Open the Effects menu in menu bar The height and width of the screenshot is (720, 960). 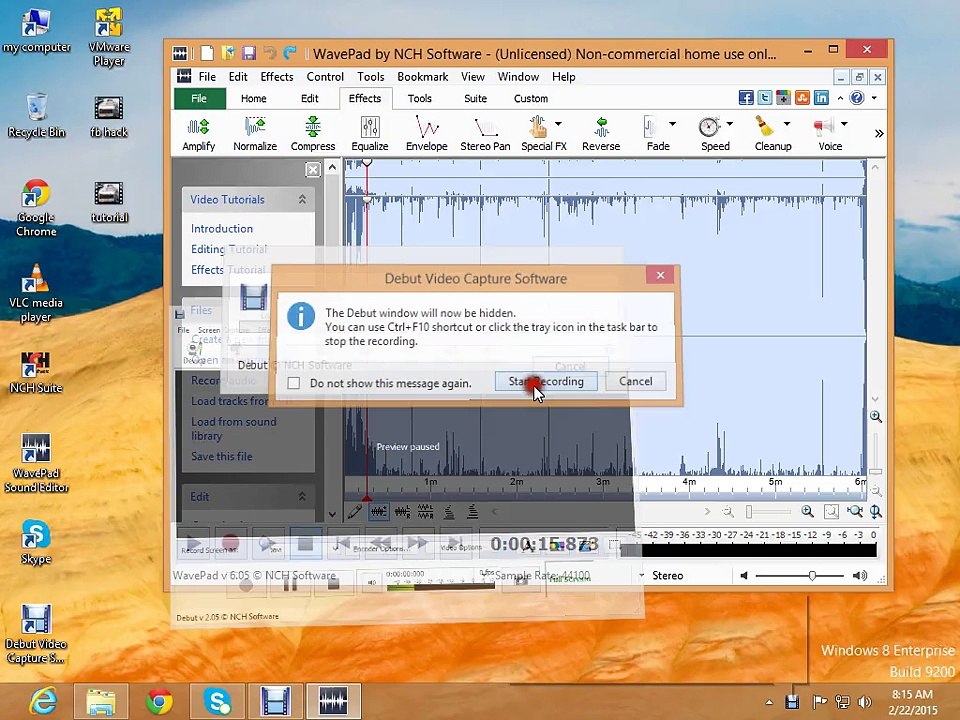(277, 77)
